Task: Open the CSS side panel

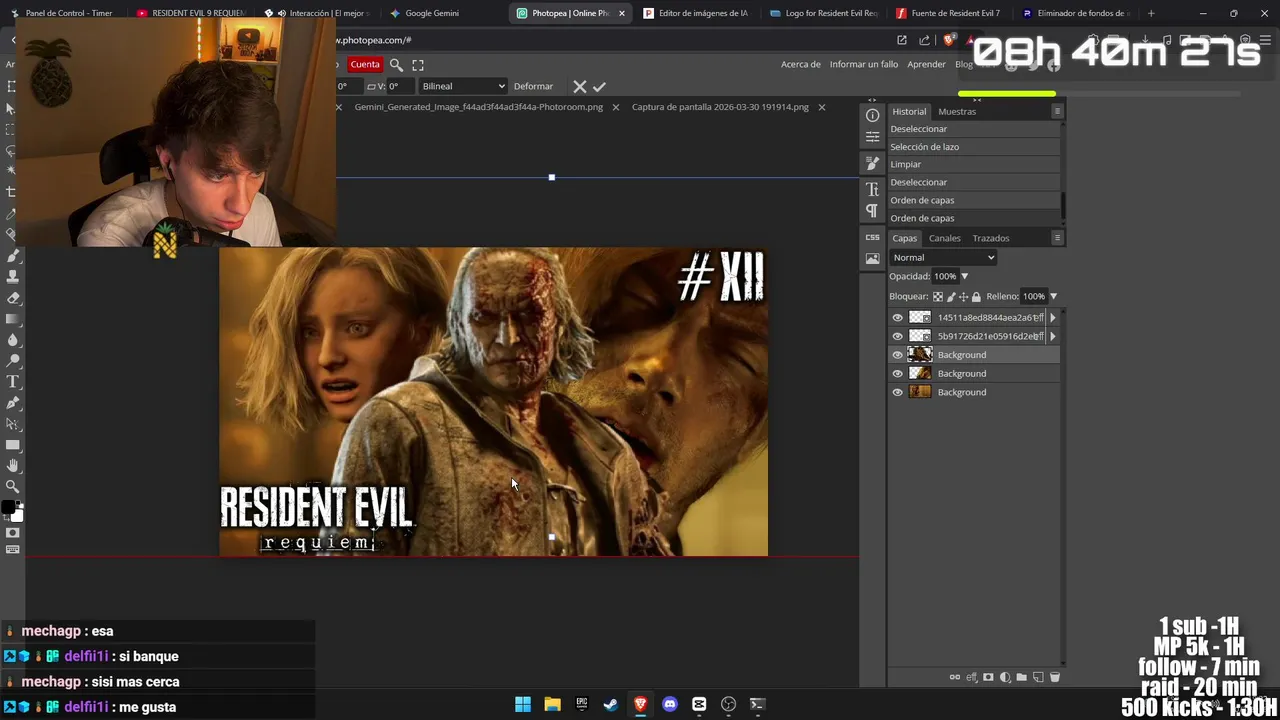Action: (872, 237)
